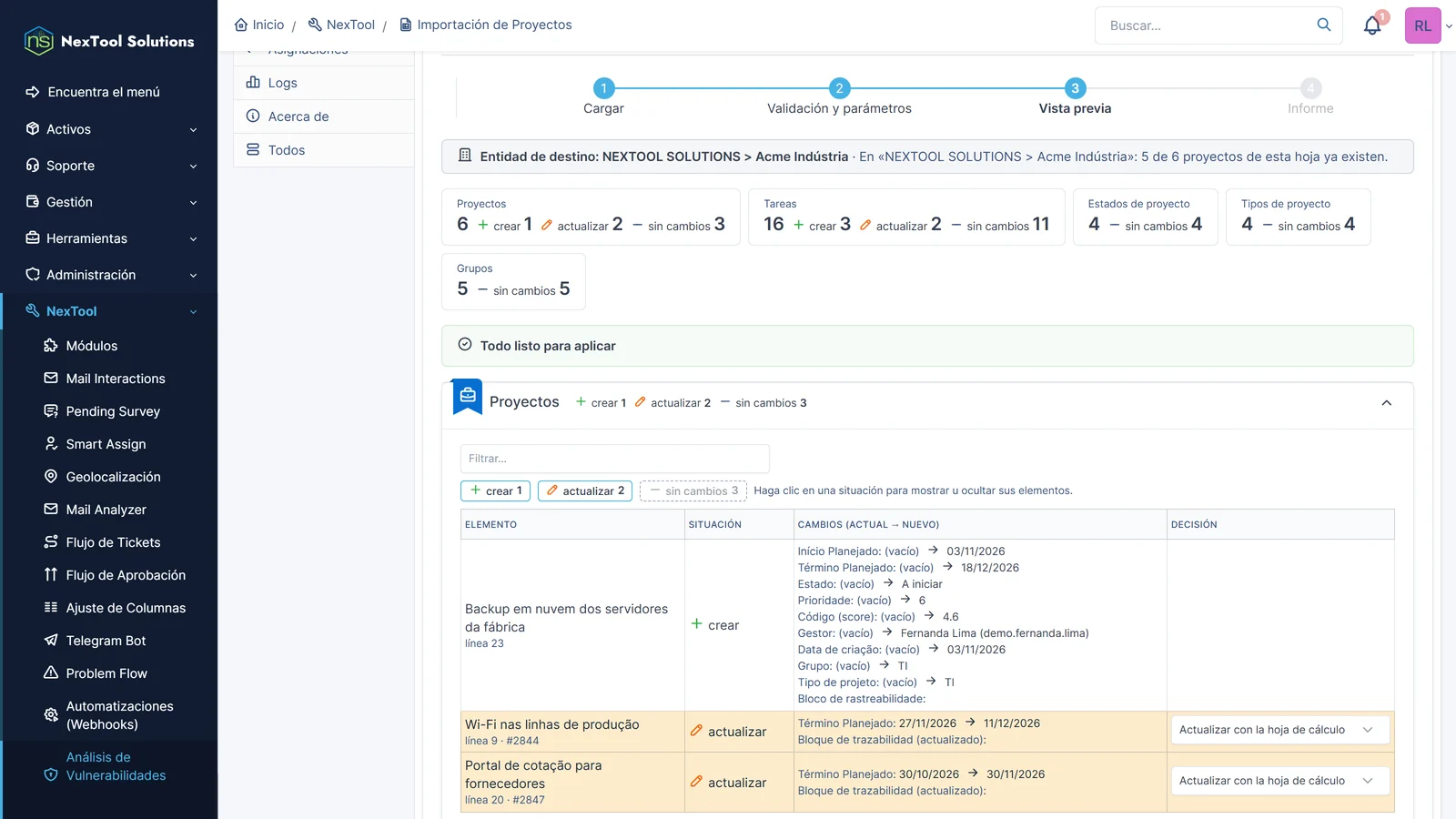The image size is (1456, 819).
Task: Open the notifications bell
Action: click(x=1372, y=25)
